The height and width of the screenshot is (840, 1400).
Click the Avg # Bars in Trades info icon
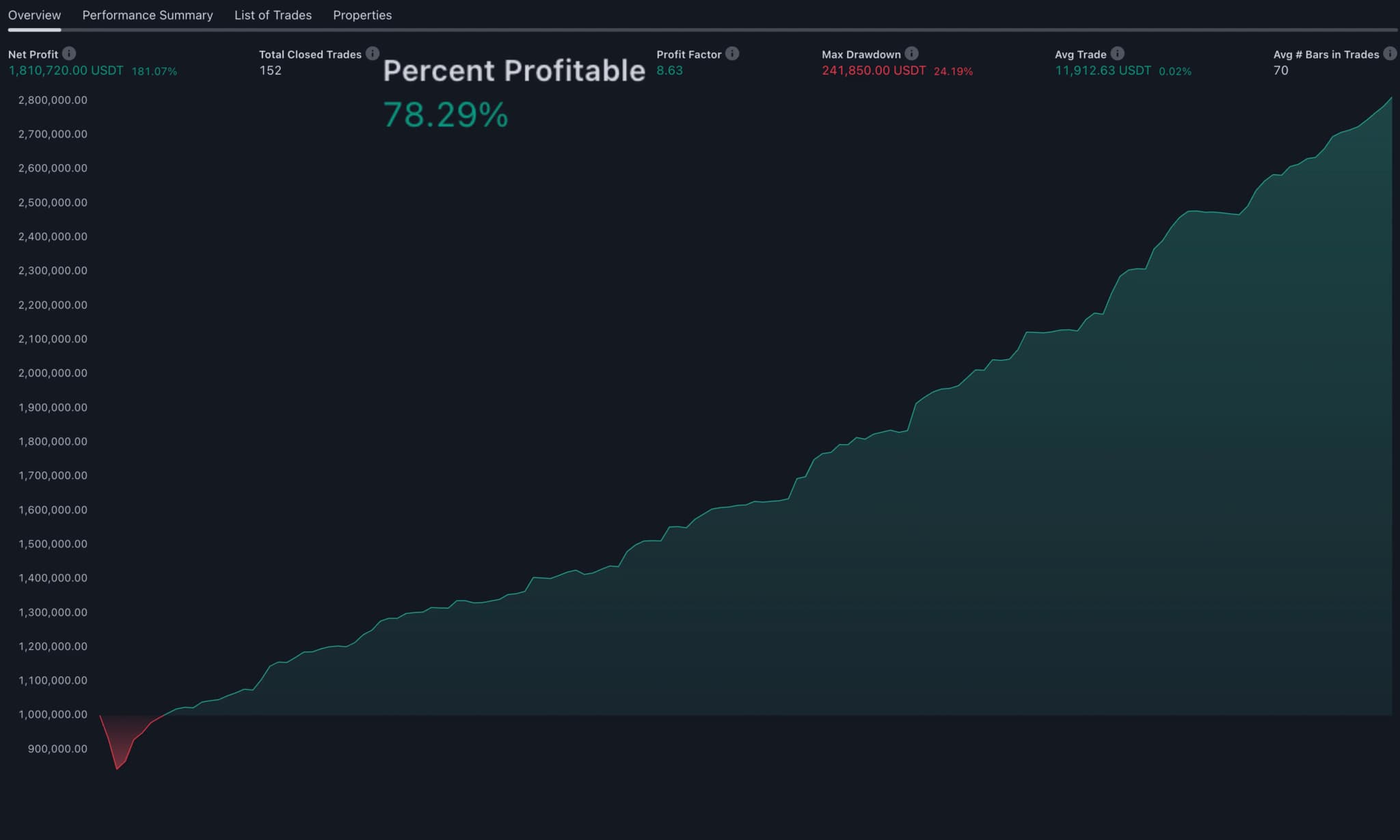pyautogui.click(x=1389, y=53)
